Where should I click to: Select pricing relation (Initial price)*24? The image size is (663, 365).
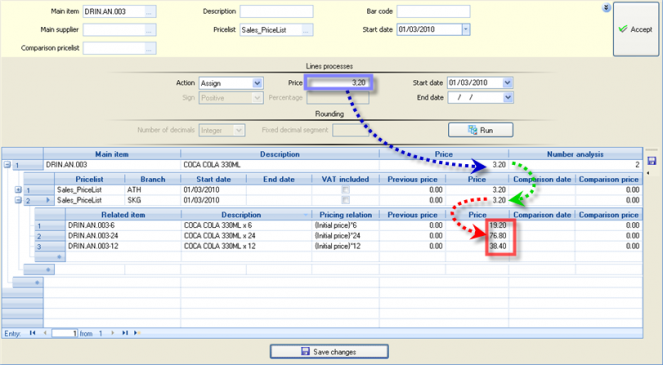345,236
